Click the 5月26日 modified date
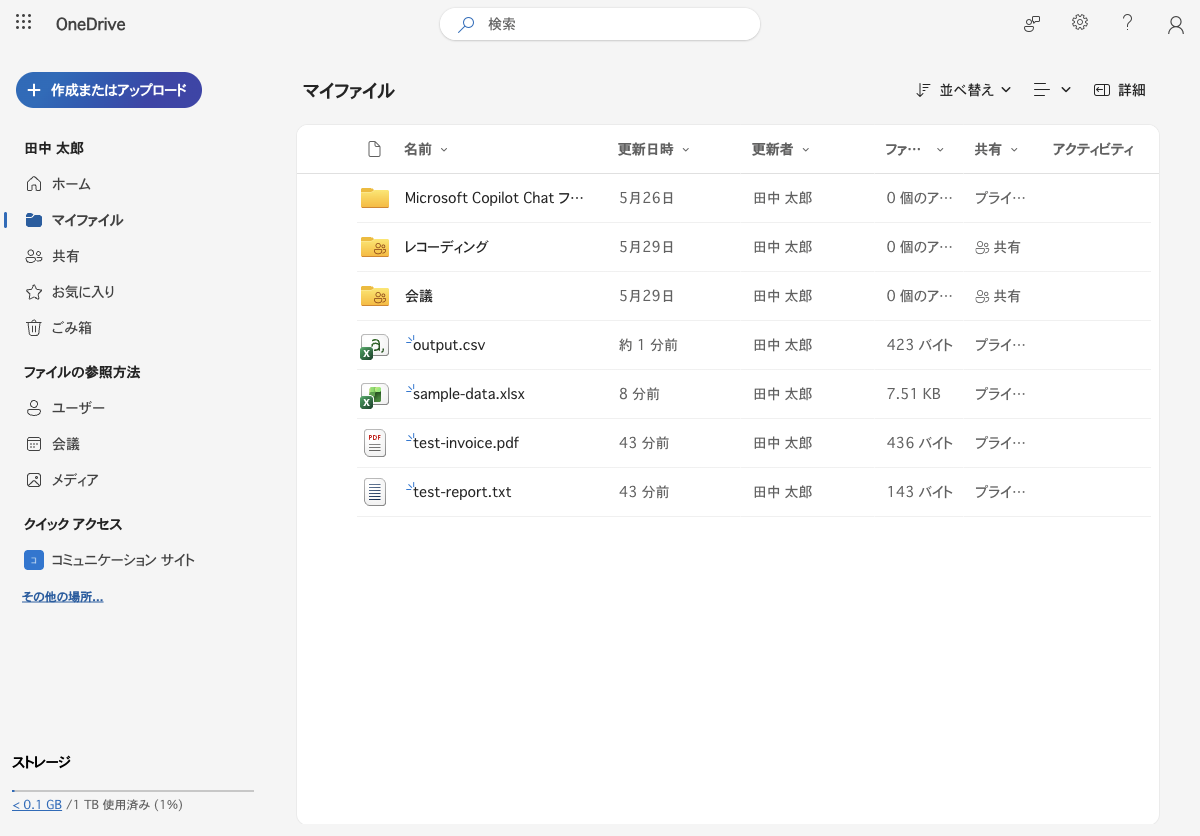Viewport: 1200px width, 836px height. click(x=646, y=198)
